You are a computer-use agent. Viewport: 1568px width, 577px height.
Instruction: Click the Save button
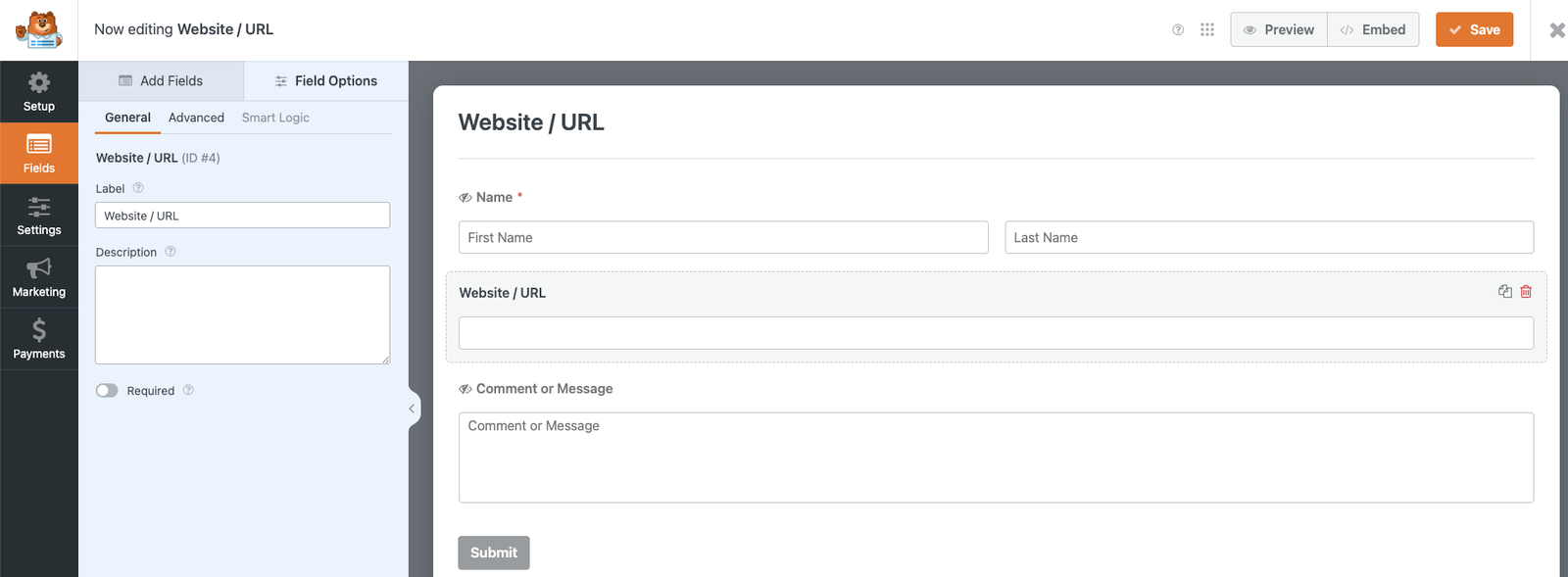1474,30
